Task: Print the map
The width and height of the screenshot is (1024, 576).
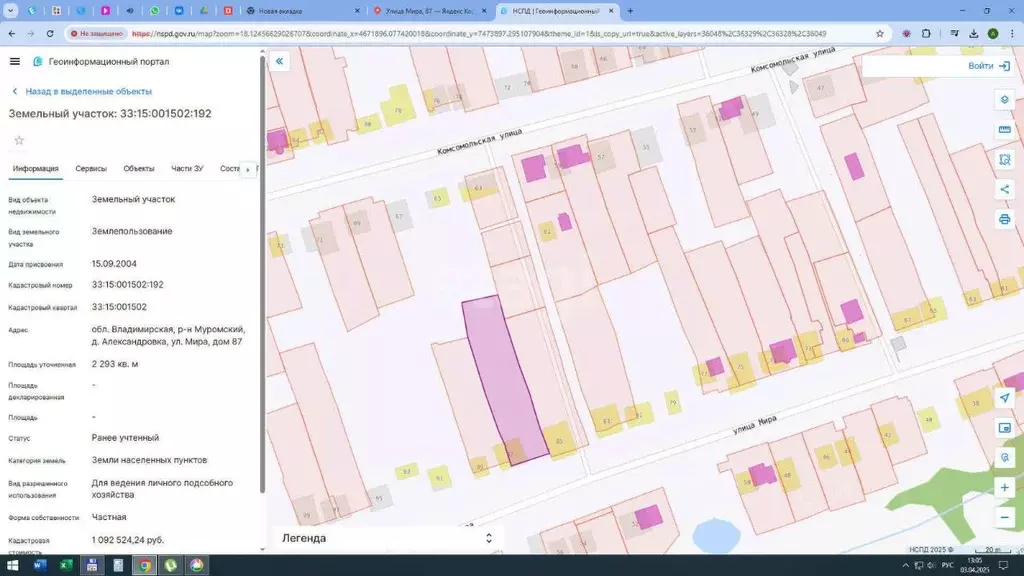Action: click(1005, 219)
